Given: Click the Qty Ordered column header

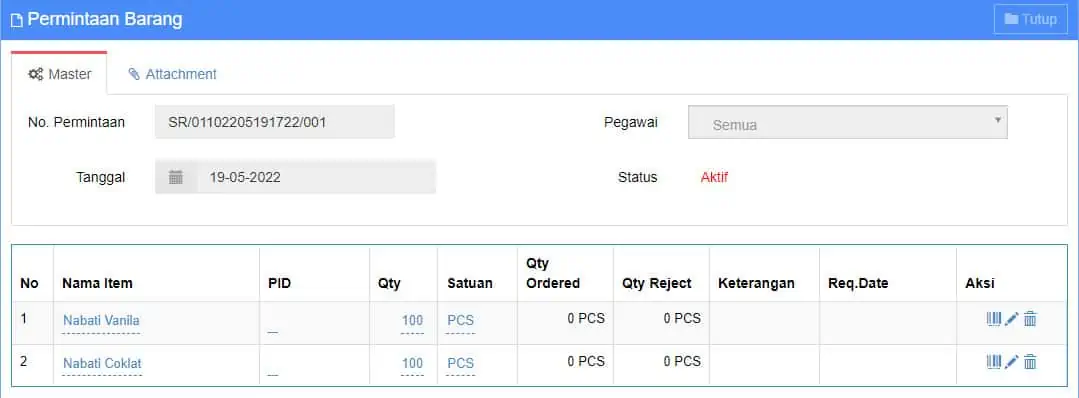Looking at the screenshot, I should 553,273.
